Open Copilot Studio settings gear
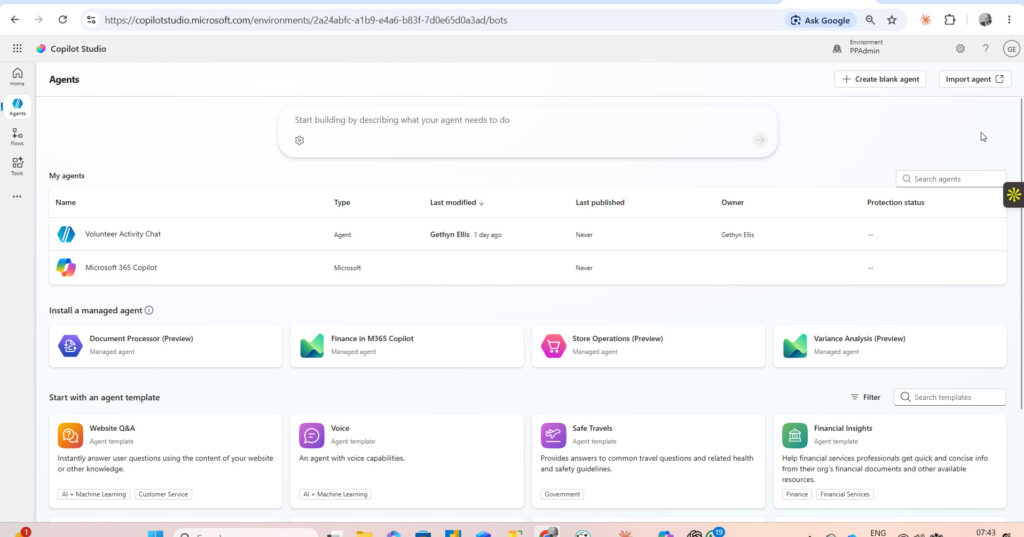This screenshot has height=537, width=1024. [960, 48]
